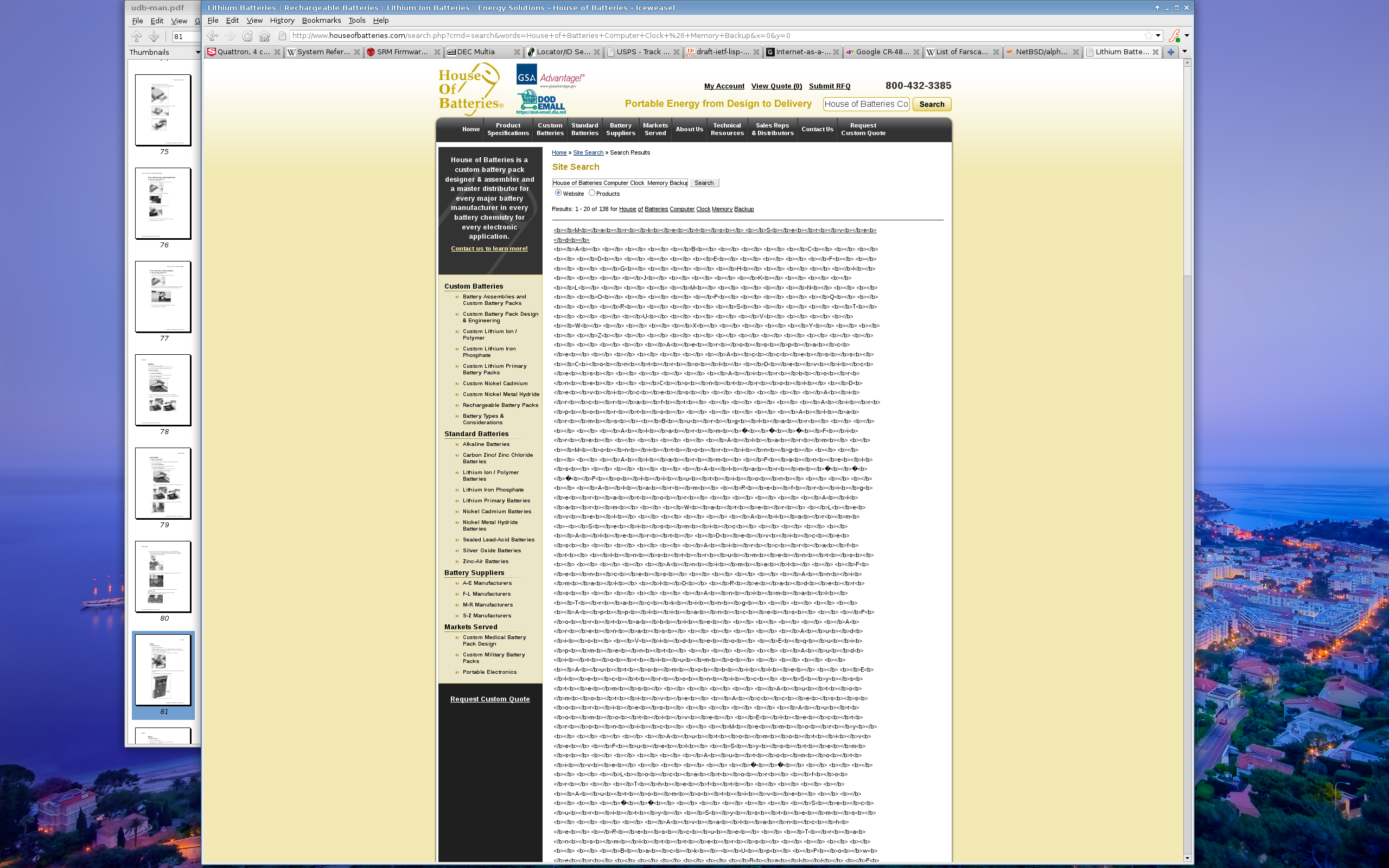1389x868 pixels.
Task: Close the draft-ietf-lisp tab
Action: [756, 52]
